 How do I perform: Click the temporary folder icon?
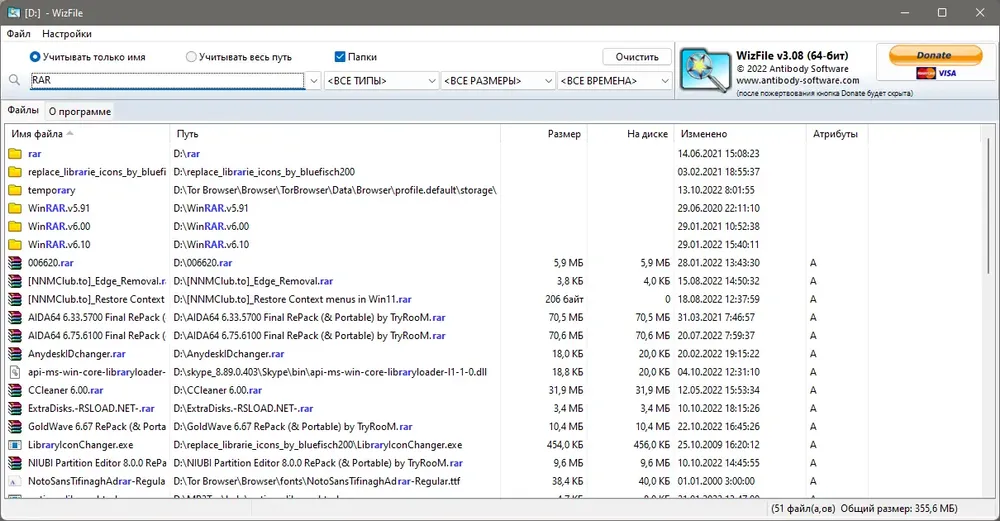click(15, 190)
